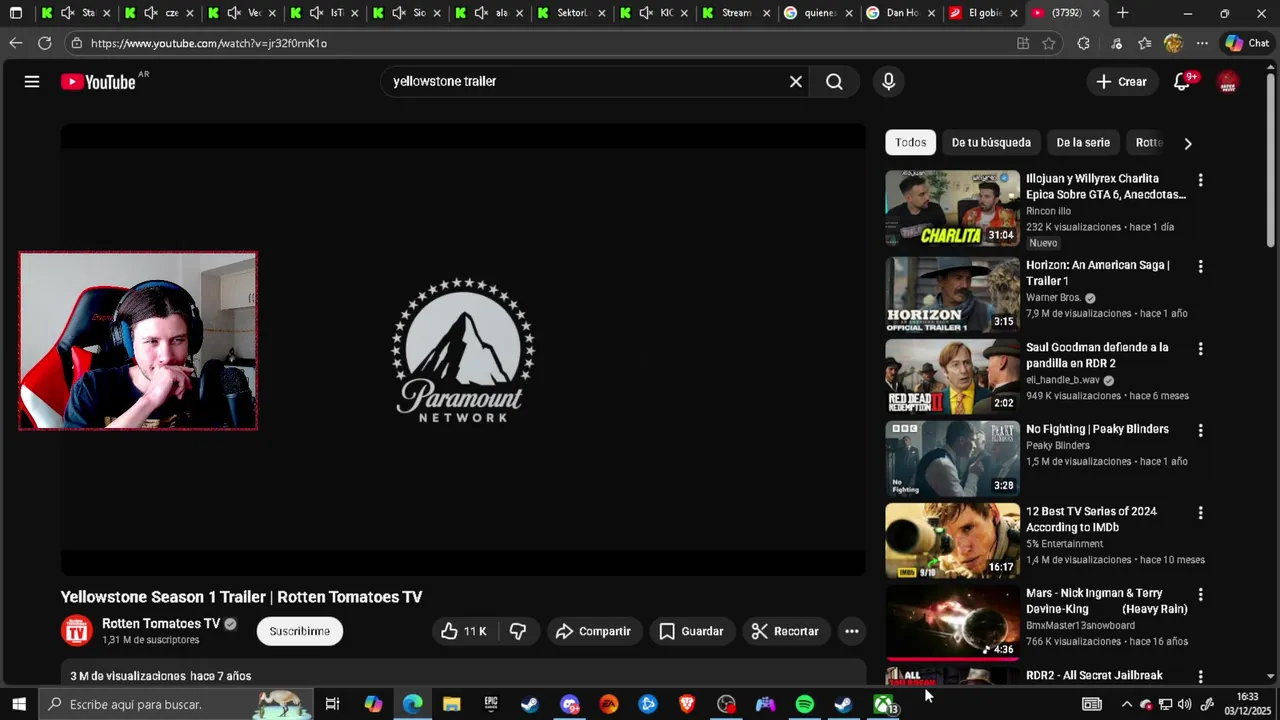This screenshot has width=1280, height=720.
Task: Open the Copilot Chat button
Action: pyautogui.click(x=1247, y=43)
